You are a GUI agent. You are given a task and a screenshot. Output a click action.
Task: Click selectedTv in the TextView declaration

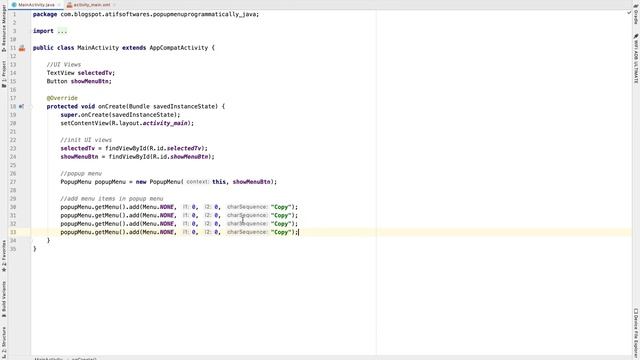pyautogui.click(x=95, y=73)
